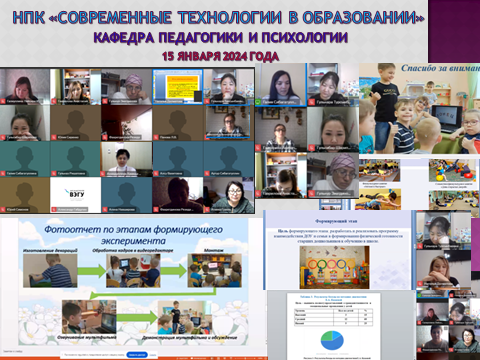Click muted mic icon on Гульназ Решетова tile
Image resolution: width=480 pixels, height=360 pixels.
point(54,173)
